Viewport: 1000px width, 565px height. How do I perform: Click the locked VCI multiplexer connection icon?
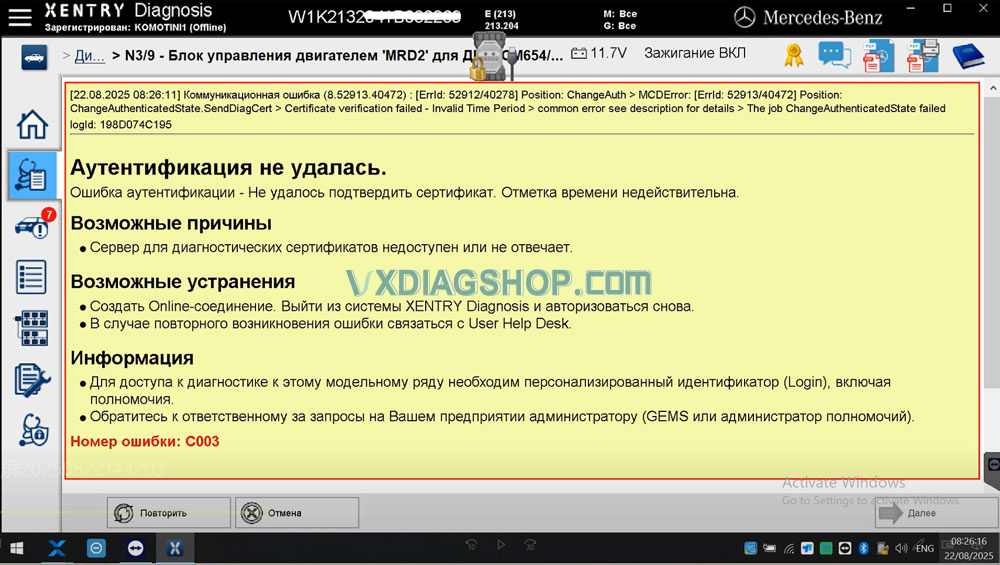[x=492, y=58]
